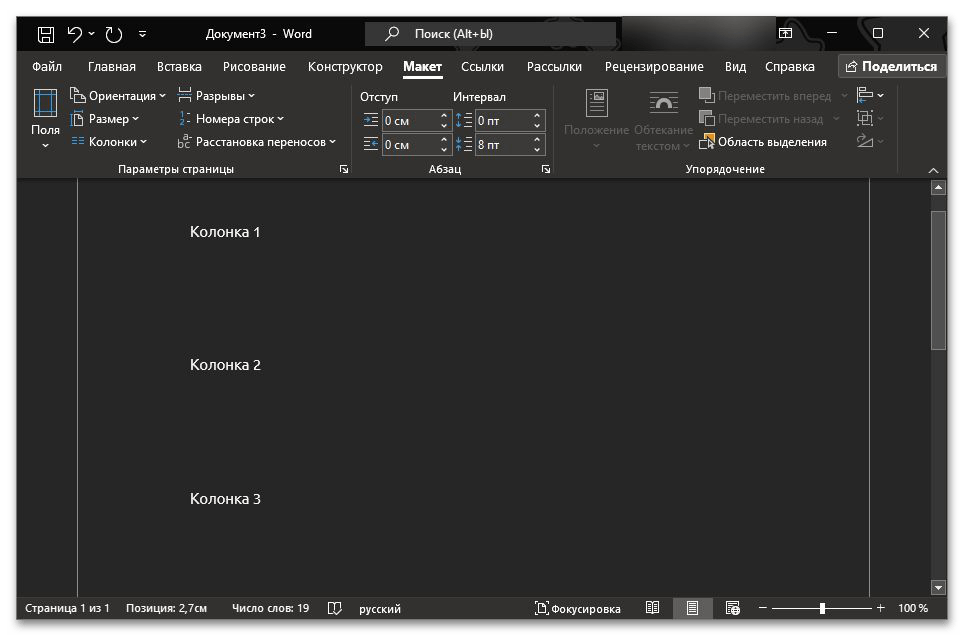
Task: Expand the Колонки columns dropdown
Action: [x=110, y=142]
